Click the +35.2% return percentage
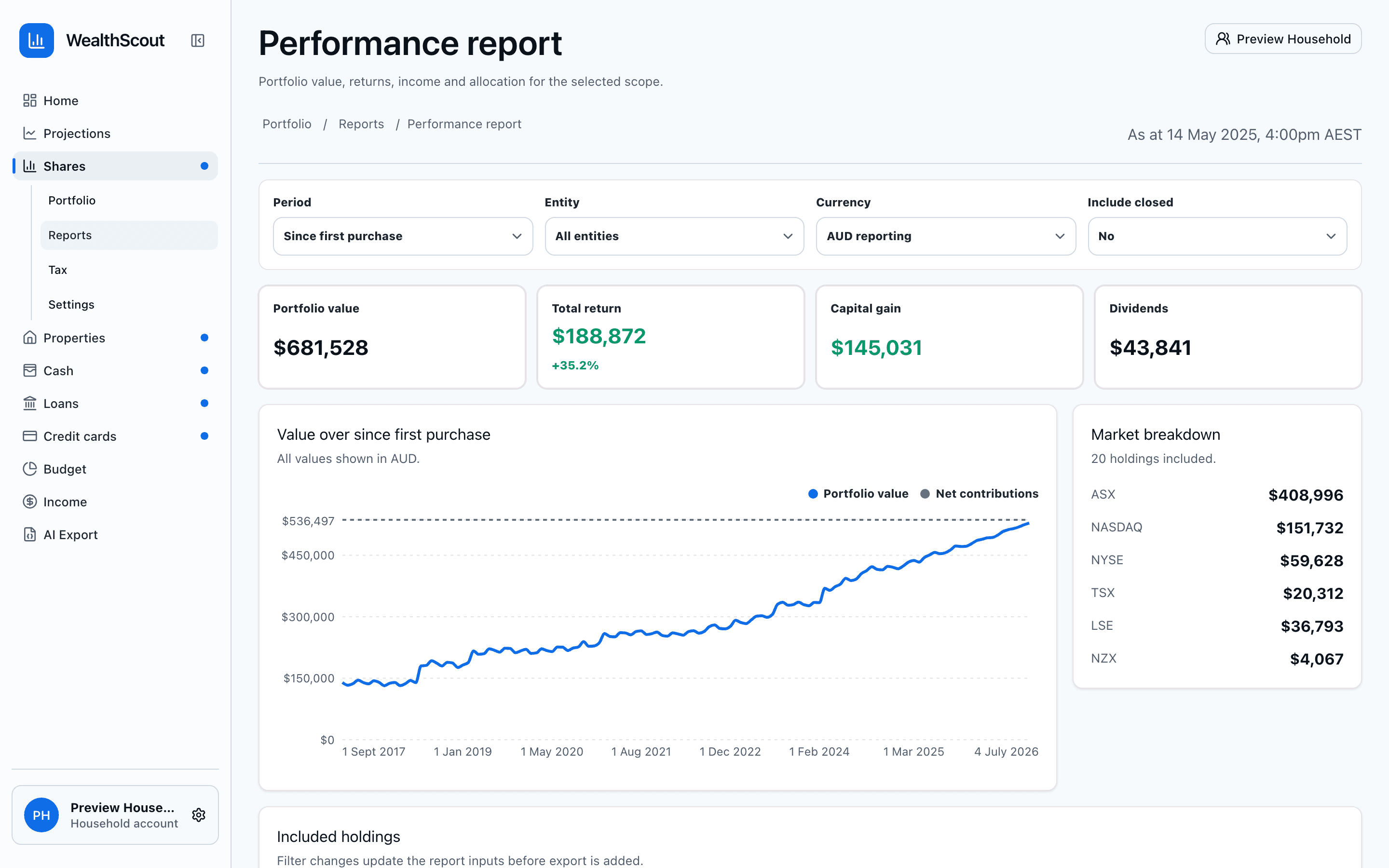The image size is (1389, 868). (575, 365)
